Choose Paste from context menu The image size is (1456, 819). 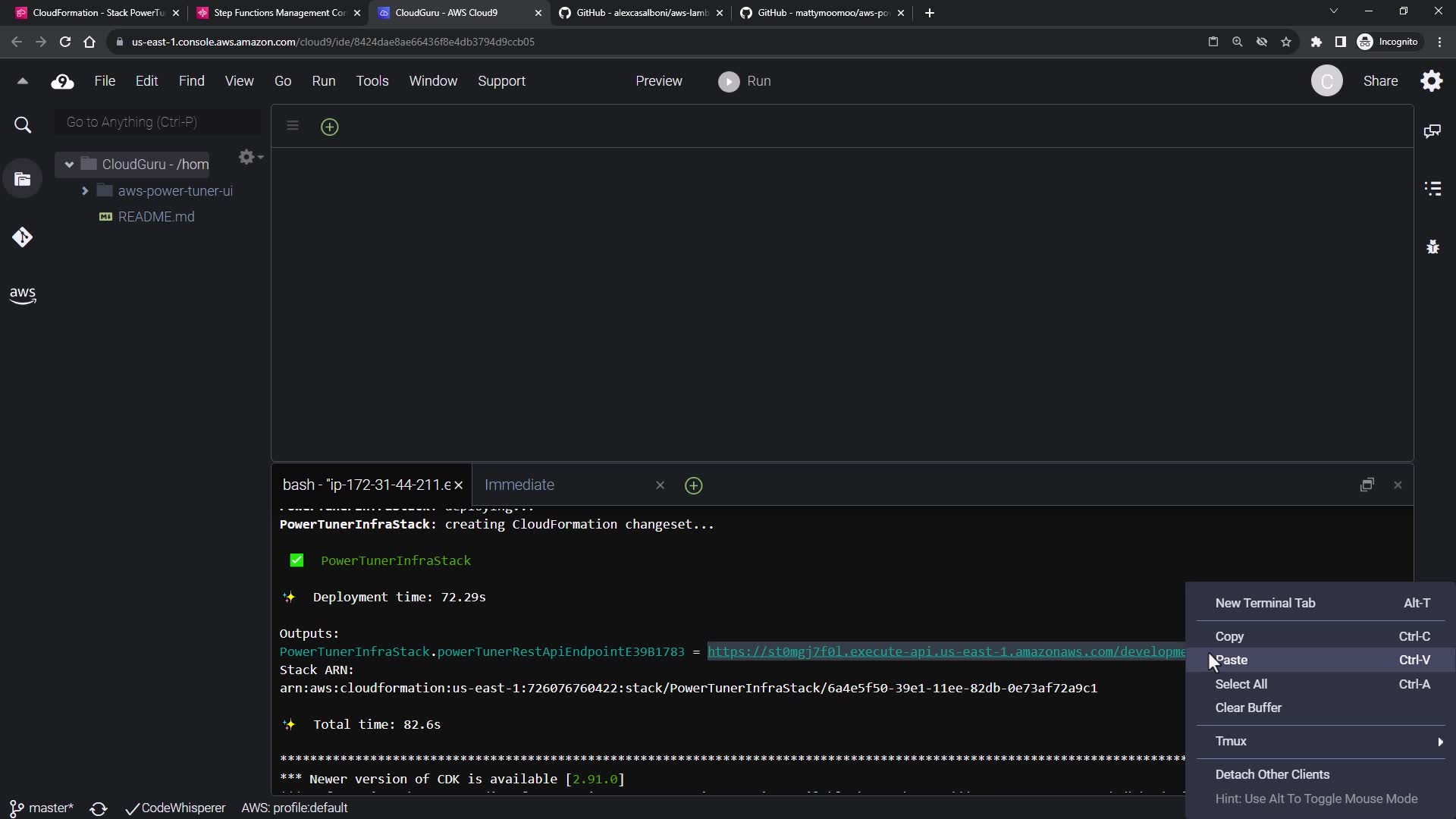click(1232, 660)
